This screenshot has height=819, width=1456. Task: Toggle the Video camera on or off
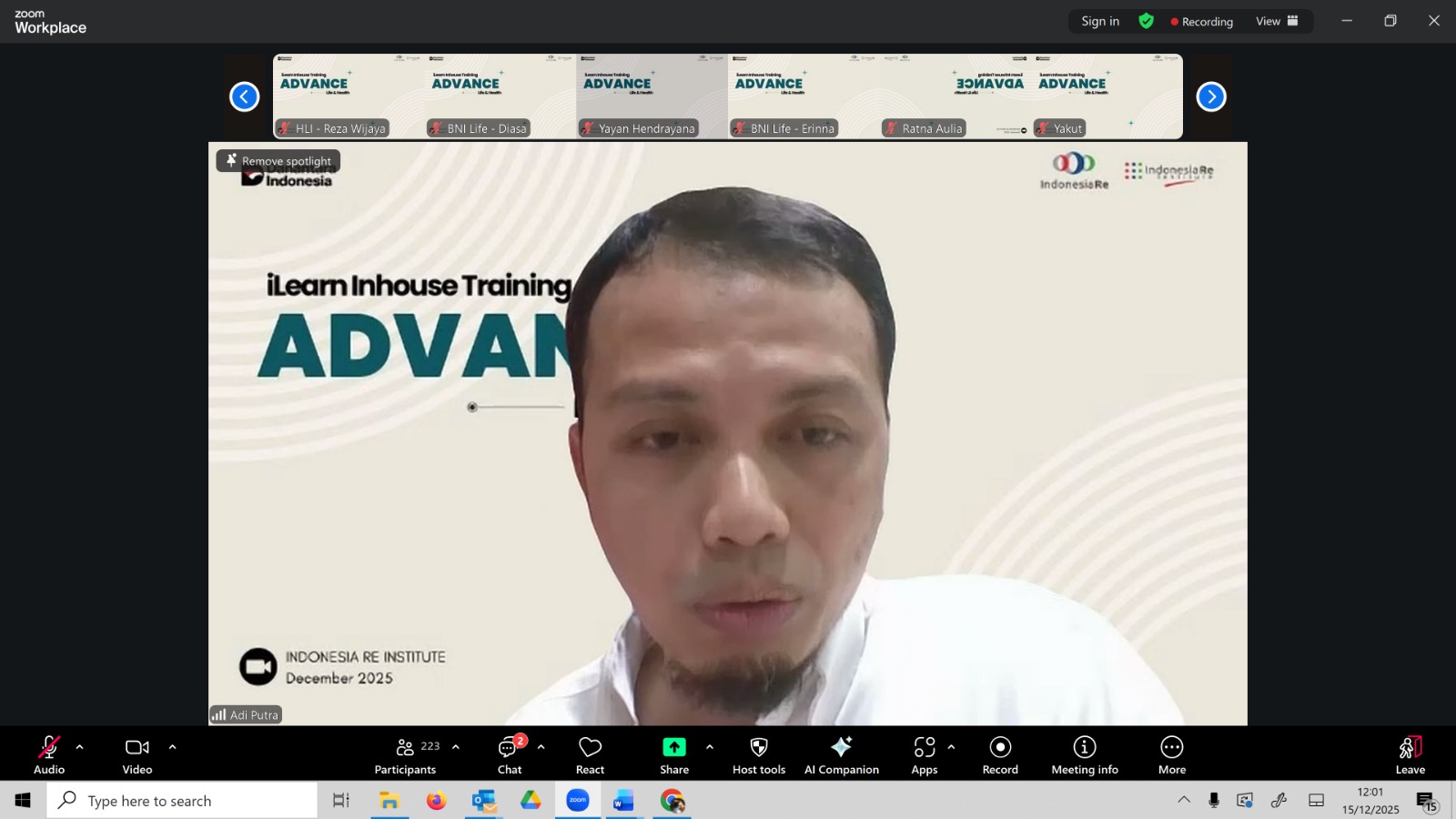[x=137, y=754]
